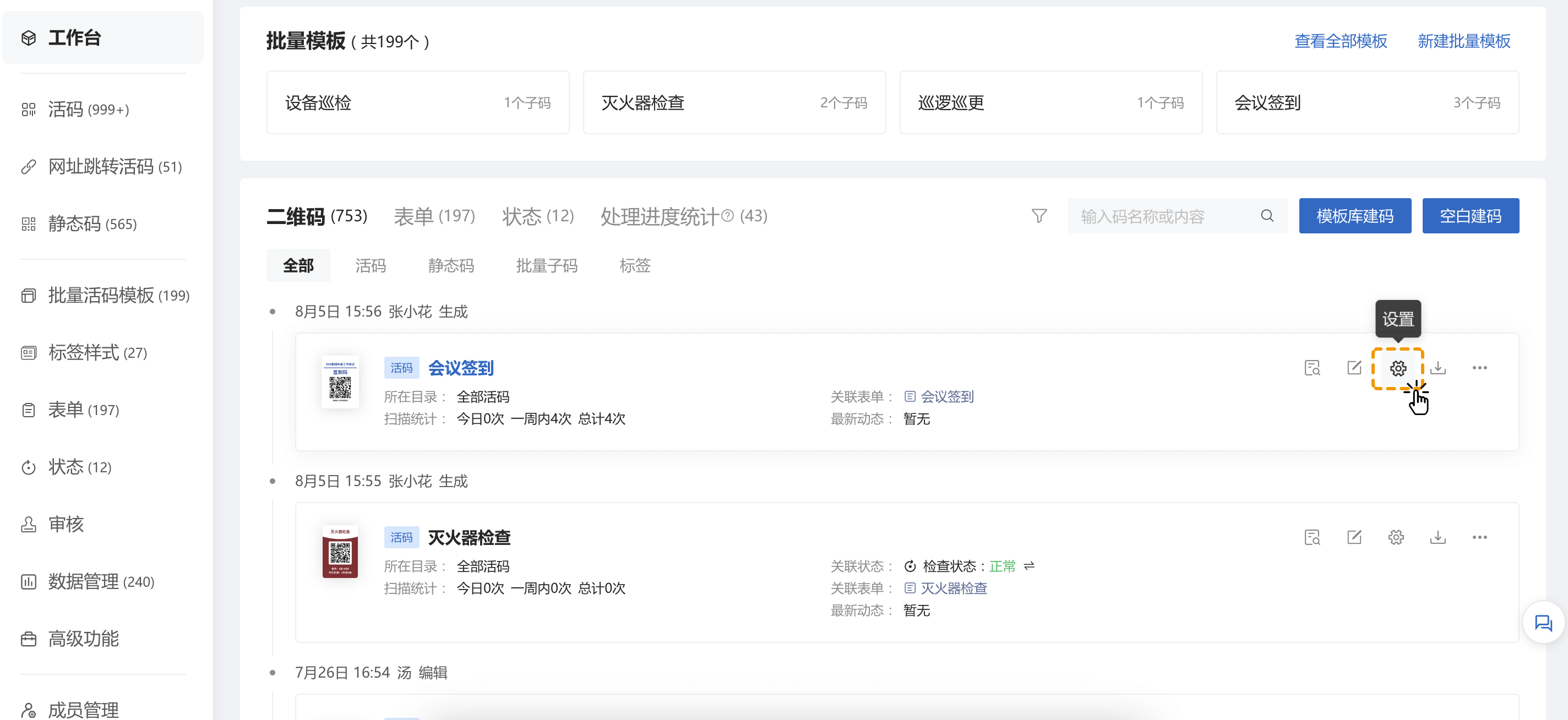
Task: Click the 空白建码 button
Action: pyautogui.click(x=1471, y=216)
